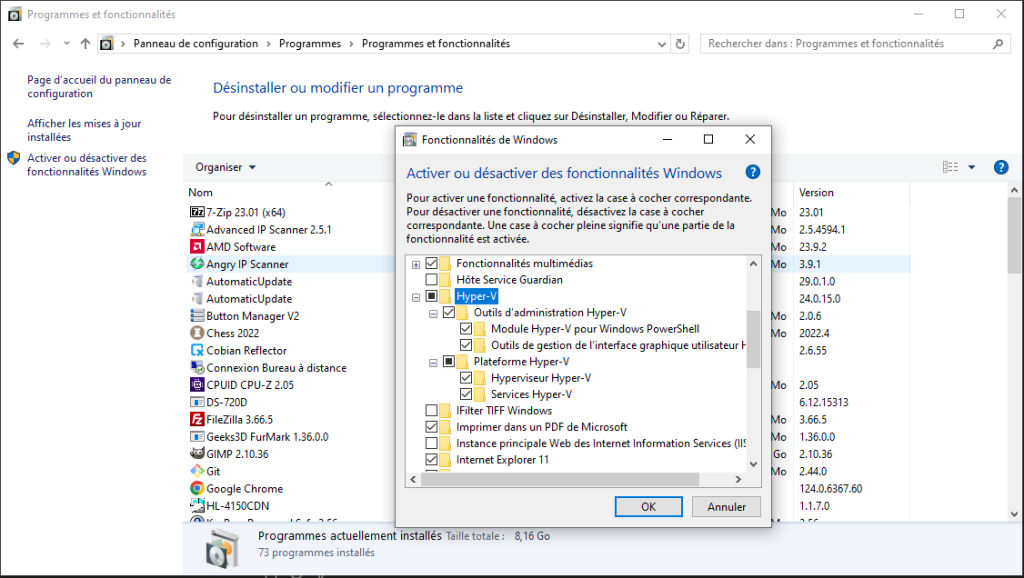
Task: Click shield icon beside Activer ou désactiver
Action: [x=14, y=158]
